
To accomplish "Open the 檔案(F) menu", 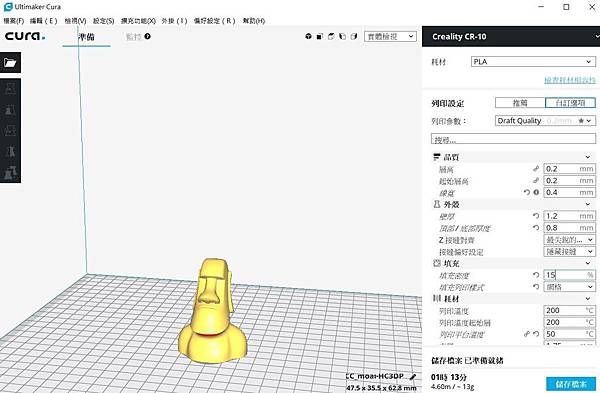I will coord(14,21).
